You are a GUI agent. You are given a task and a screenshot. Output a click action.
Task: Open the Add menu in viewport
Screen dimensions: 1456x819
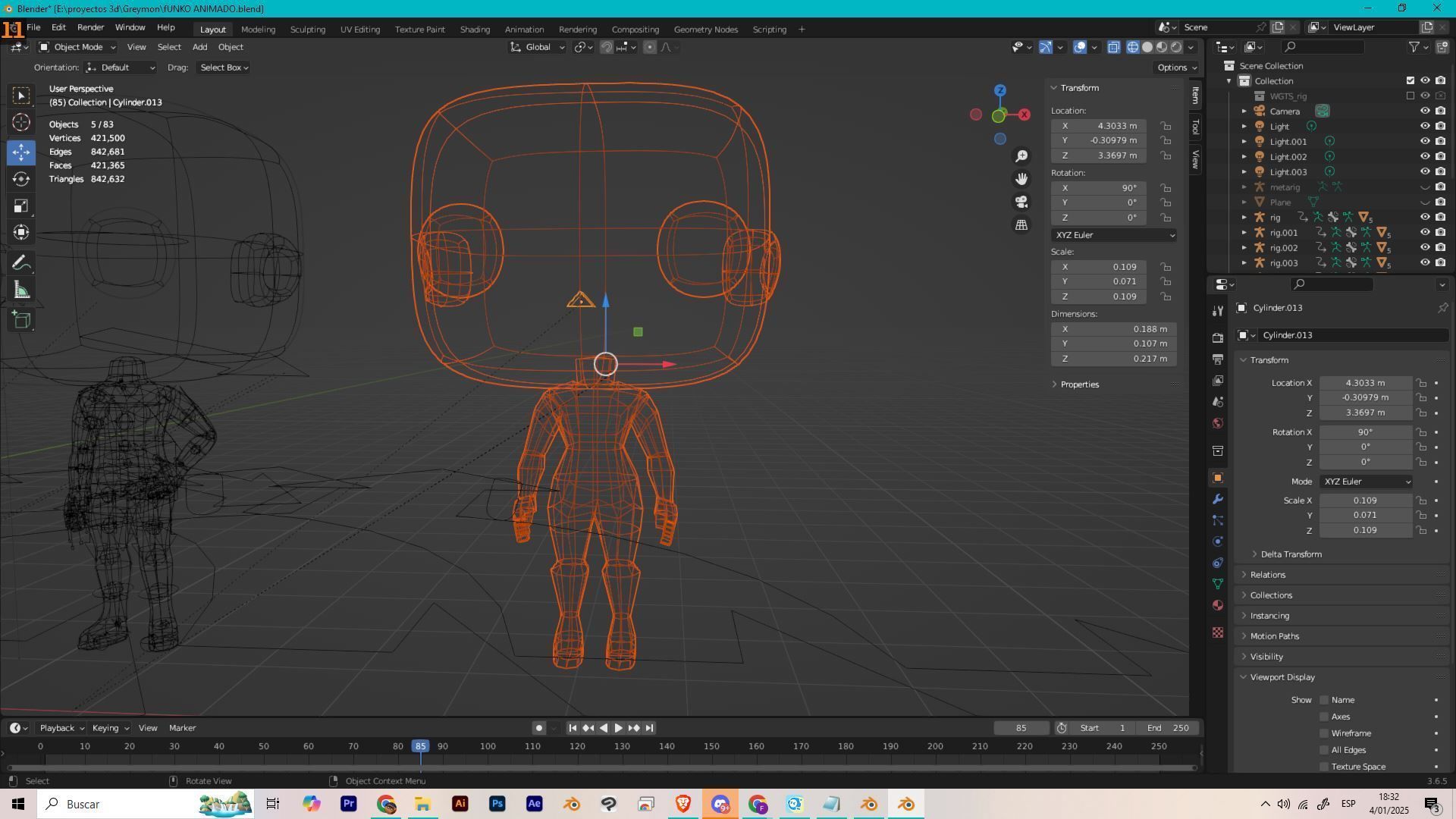tap(199, 47)
